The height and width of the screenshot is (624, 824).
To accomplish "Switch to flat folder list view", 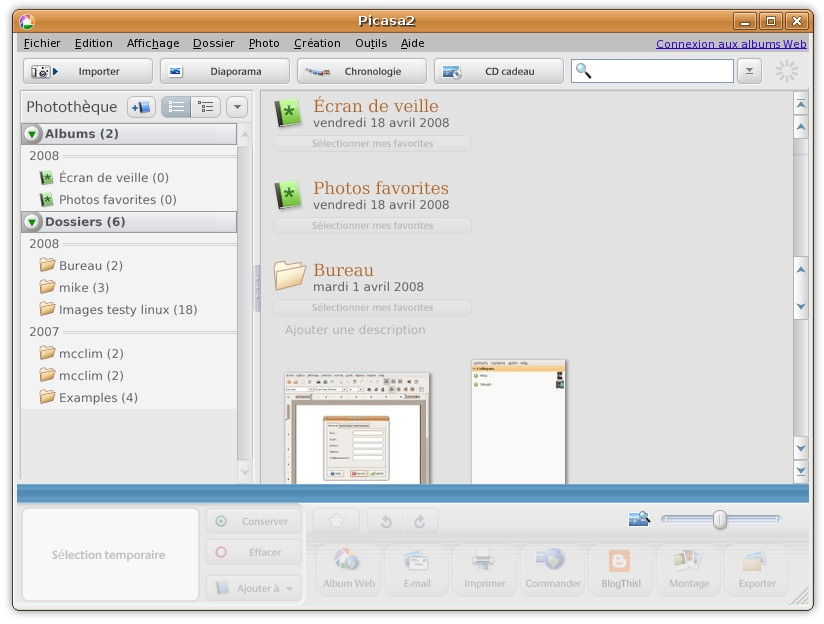I will click(x=175, y=106).
